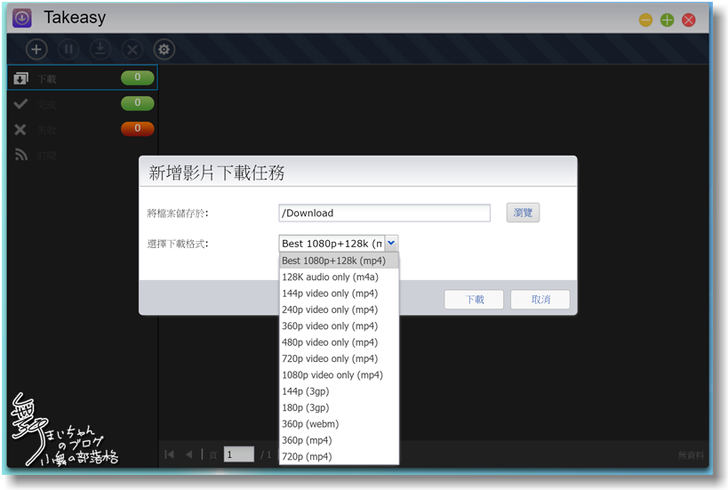Choose 144p video only (mp4)
Viewport: 728px width, 490px height.
tap(339, 294)
